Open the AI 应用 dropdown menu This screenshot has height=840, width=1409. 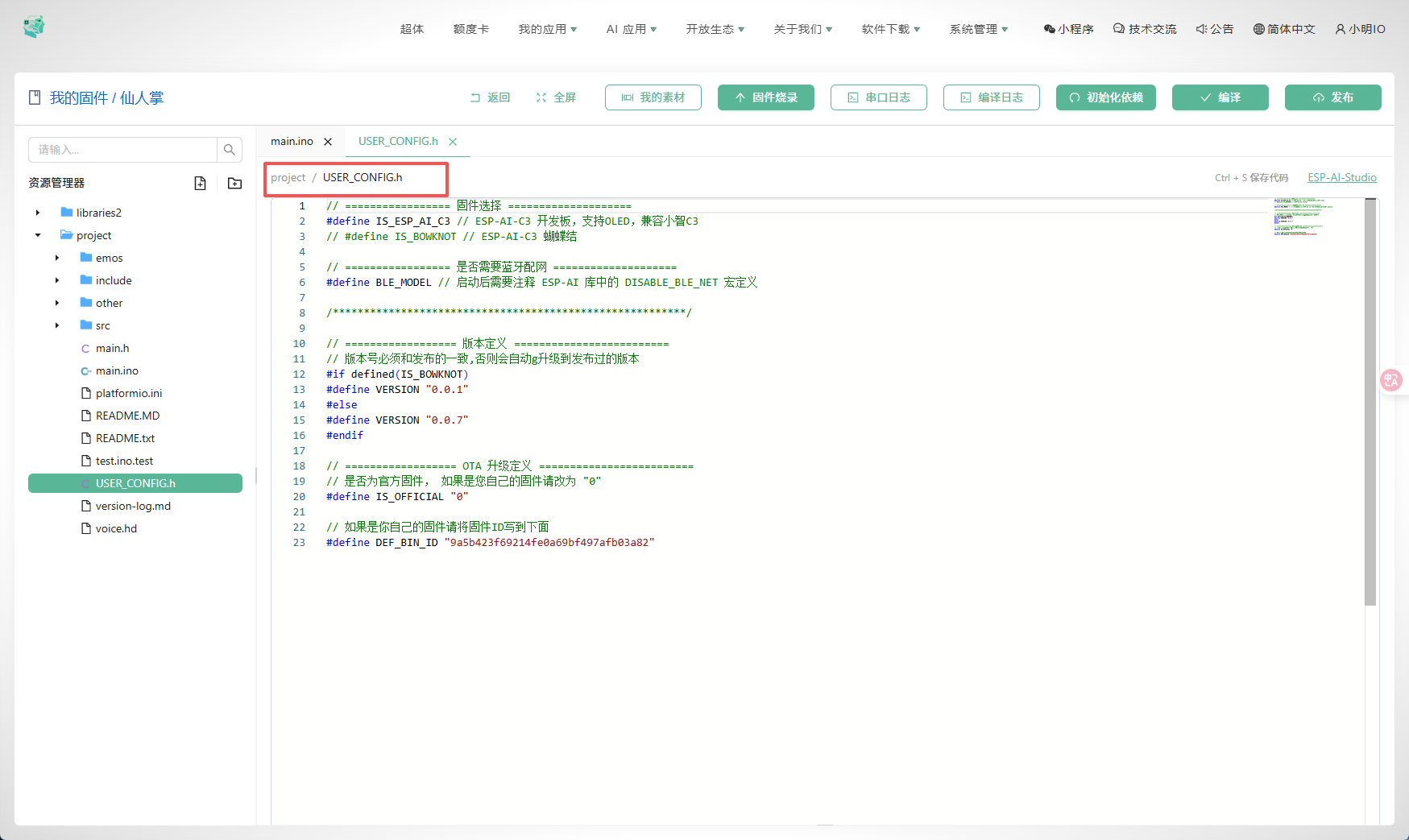click(x=632, y=29)
